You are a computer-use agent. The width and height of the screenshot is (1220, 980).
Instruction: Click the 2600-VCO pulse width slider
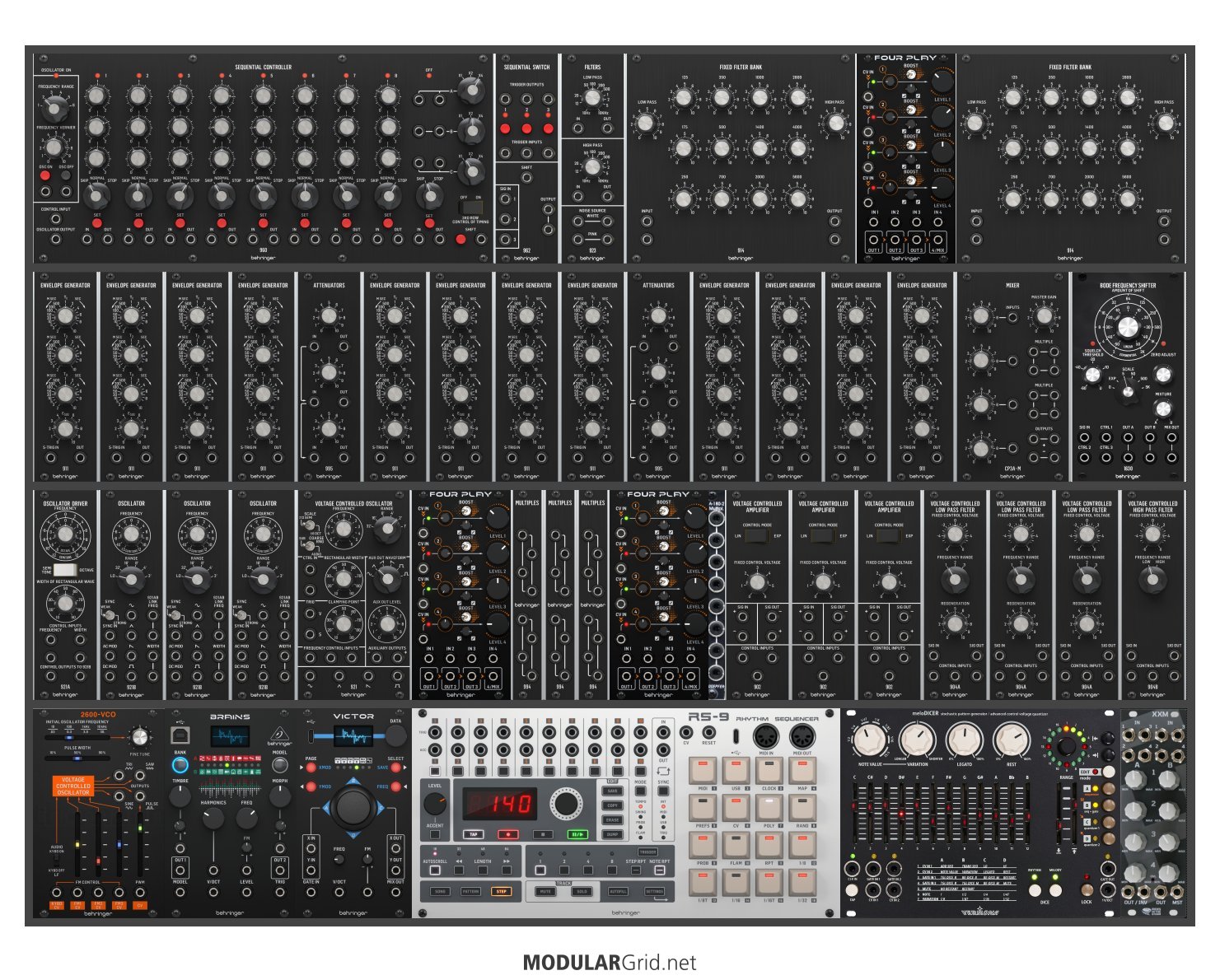tap(78, 758)
